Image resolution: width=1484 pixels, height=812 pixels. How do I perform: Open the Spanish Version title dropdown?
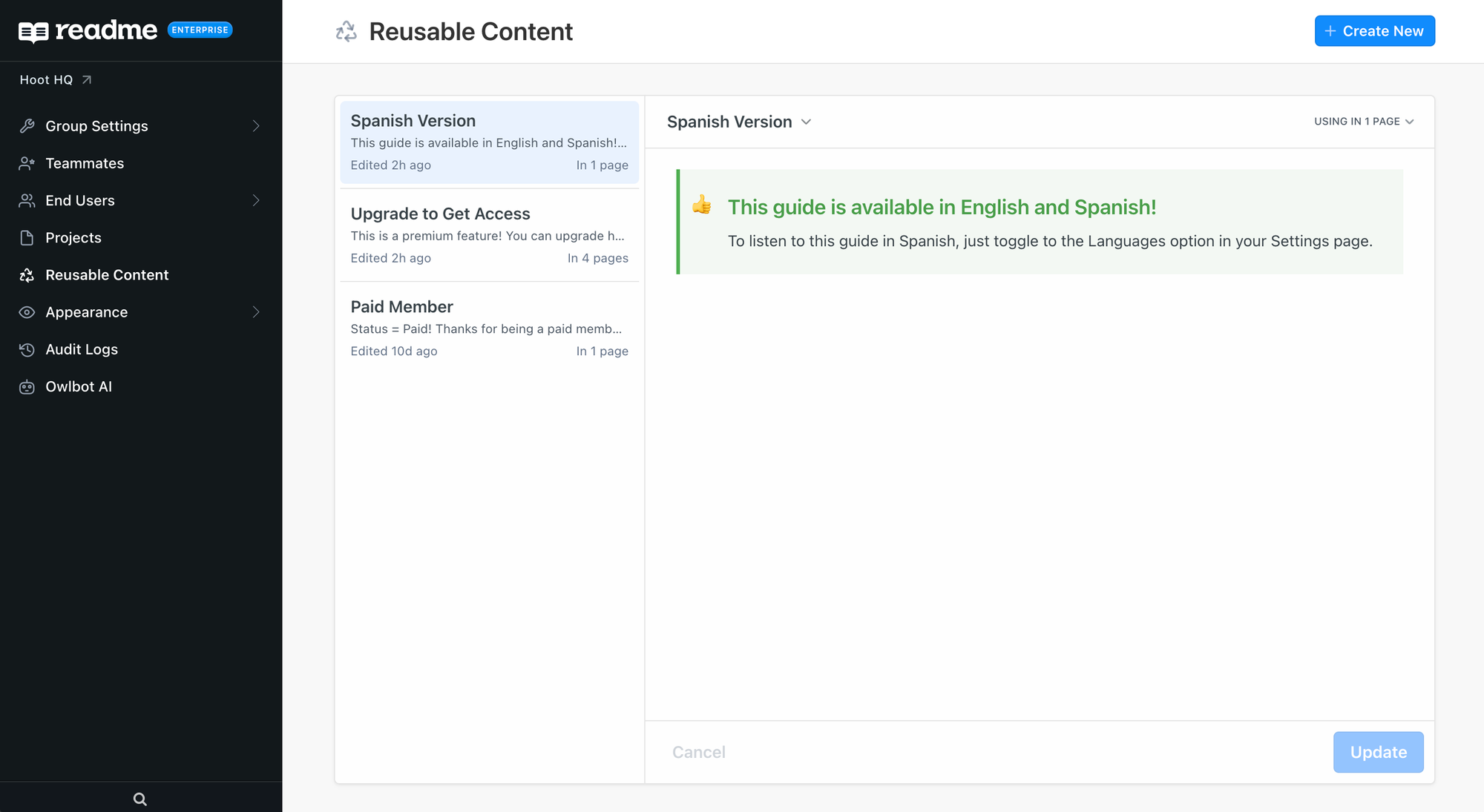pos(739,122)
